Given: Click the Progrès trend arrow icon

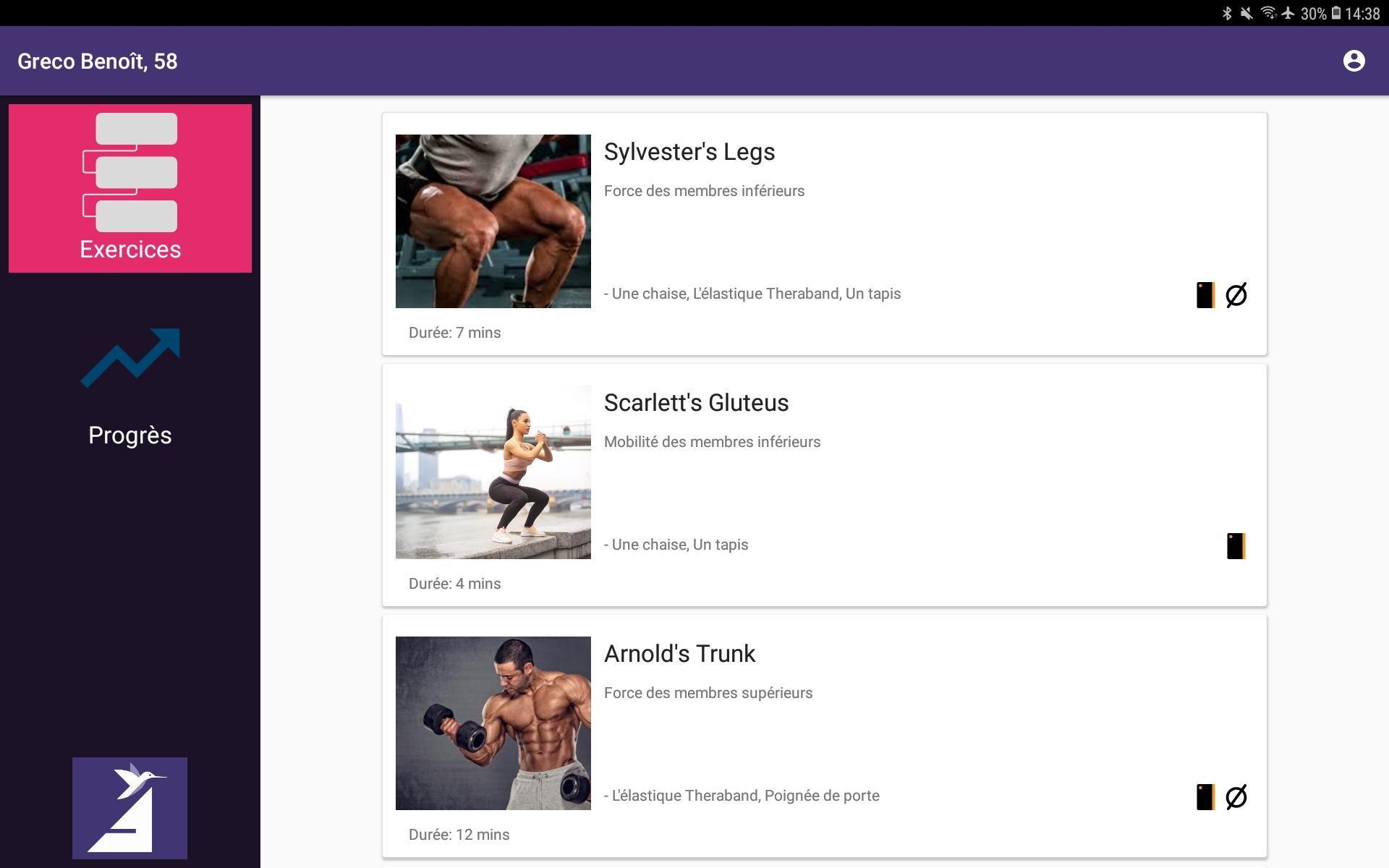Looking at the screenshot, I should pos(130,358).
